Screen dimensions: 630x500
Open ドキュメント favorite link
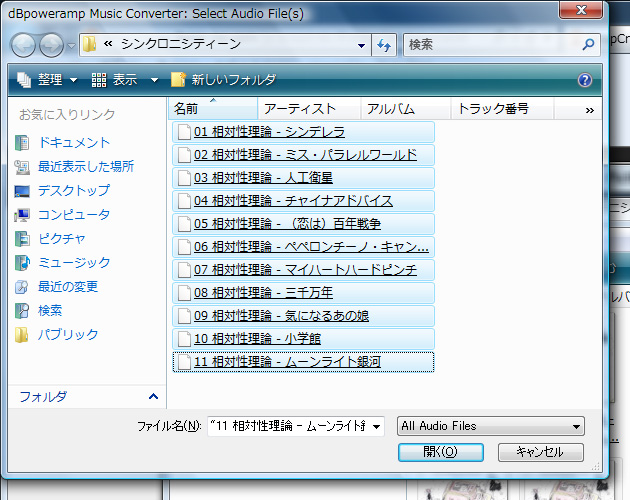point(74,143)
